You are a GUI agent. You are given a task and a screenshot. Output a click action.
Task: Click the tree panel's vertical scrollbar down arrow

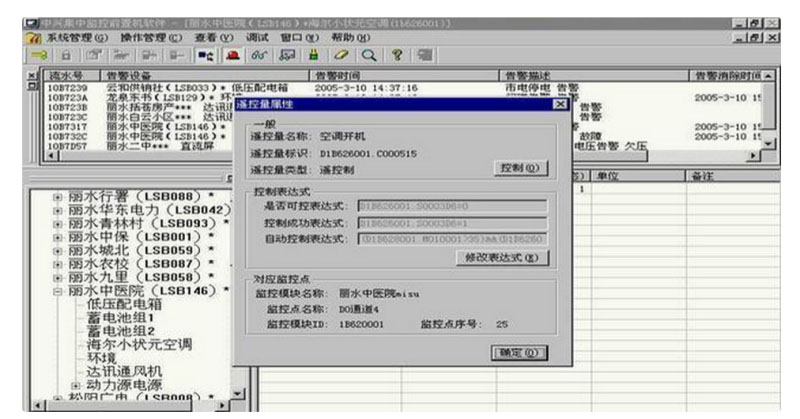click(238, 396)
